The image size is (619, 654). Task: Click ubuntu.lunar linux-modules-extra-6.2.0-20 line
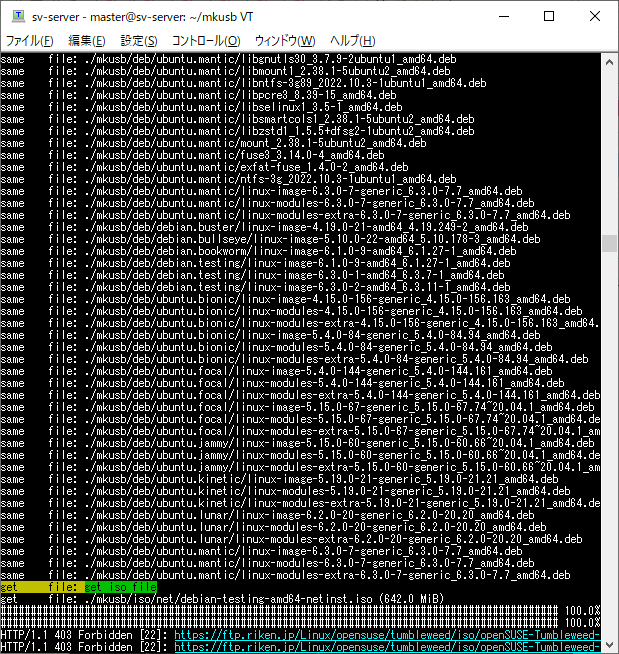coord(291,539)
